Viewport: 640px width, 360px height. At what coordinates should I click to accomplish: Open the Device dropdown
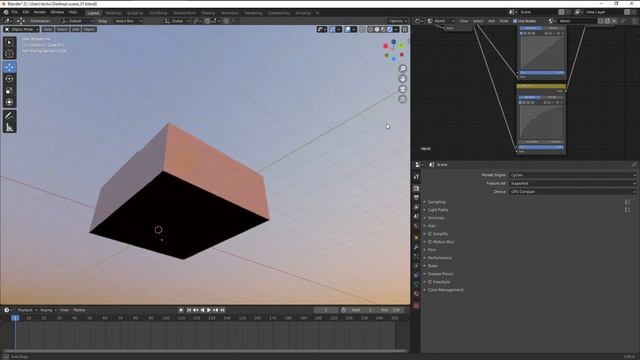[572, 191]
